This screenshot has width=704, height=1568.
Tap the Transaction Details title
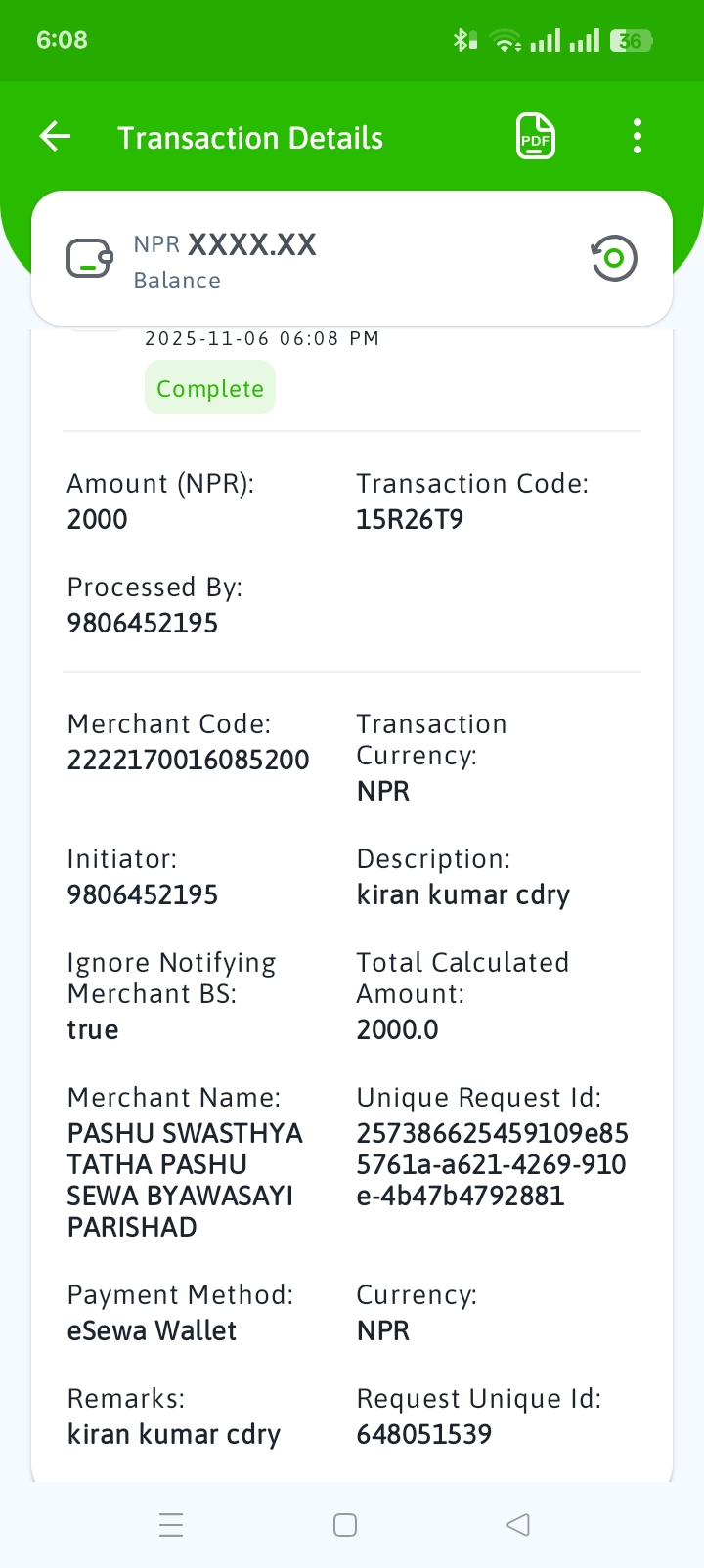tap(250, 138)
